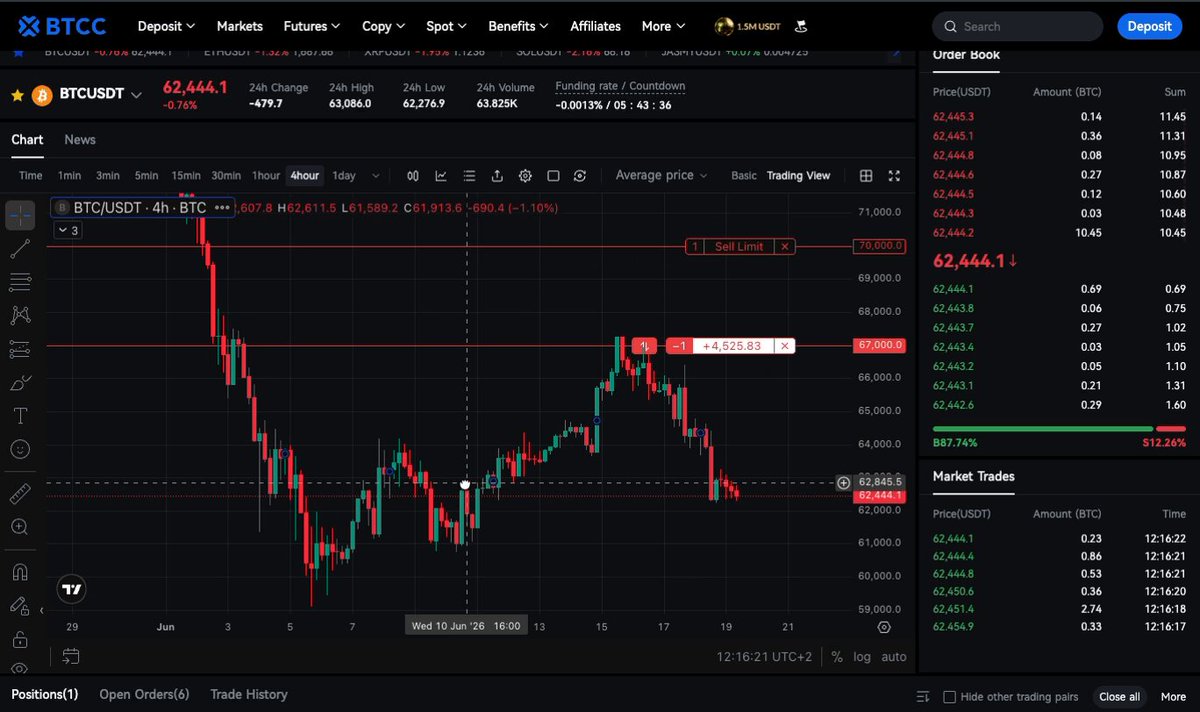
Task: Go to Affiliates page
Action: pos(595,26)
